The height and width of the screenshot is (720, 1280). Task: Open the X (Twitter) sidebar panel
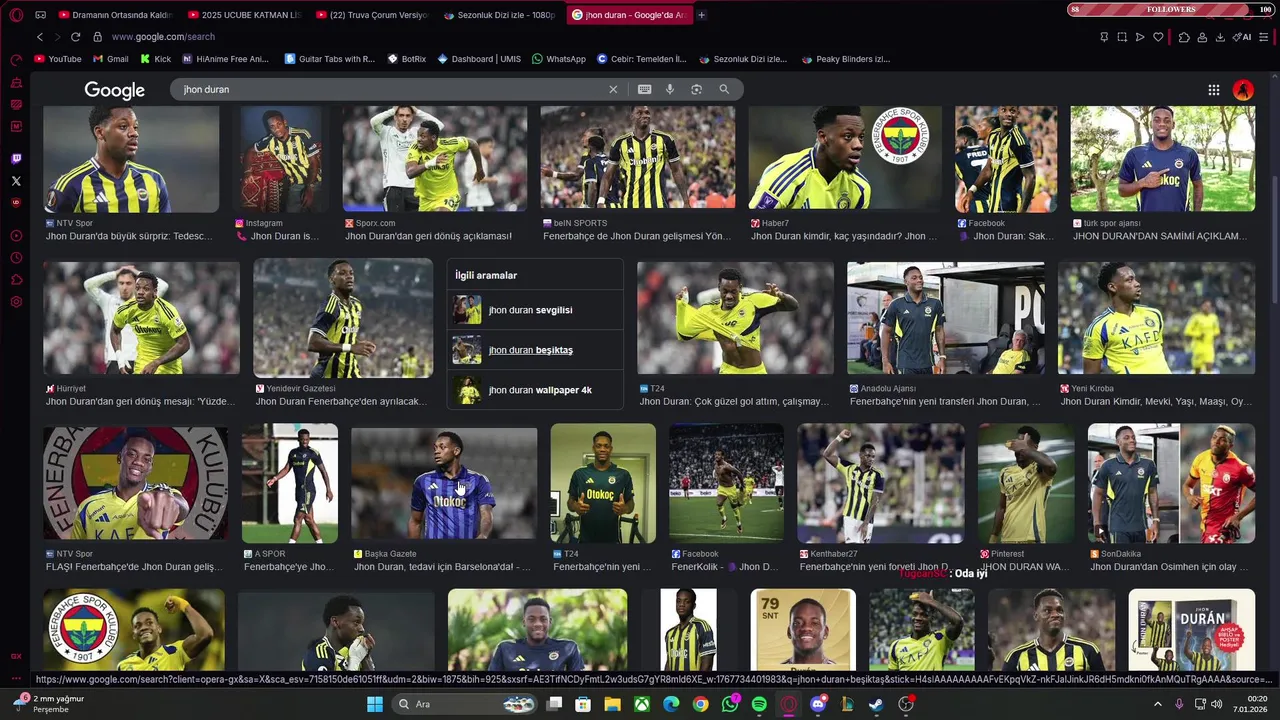[16, 181]
